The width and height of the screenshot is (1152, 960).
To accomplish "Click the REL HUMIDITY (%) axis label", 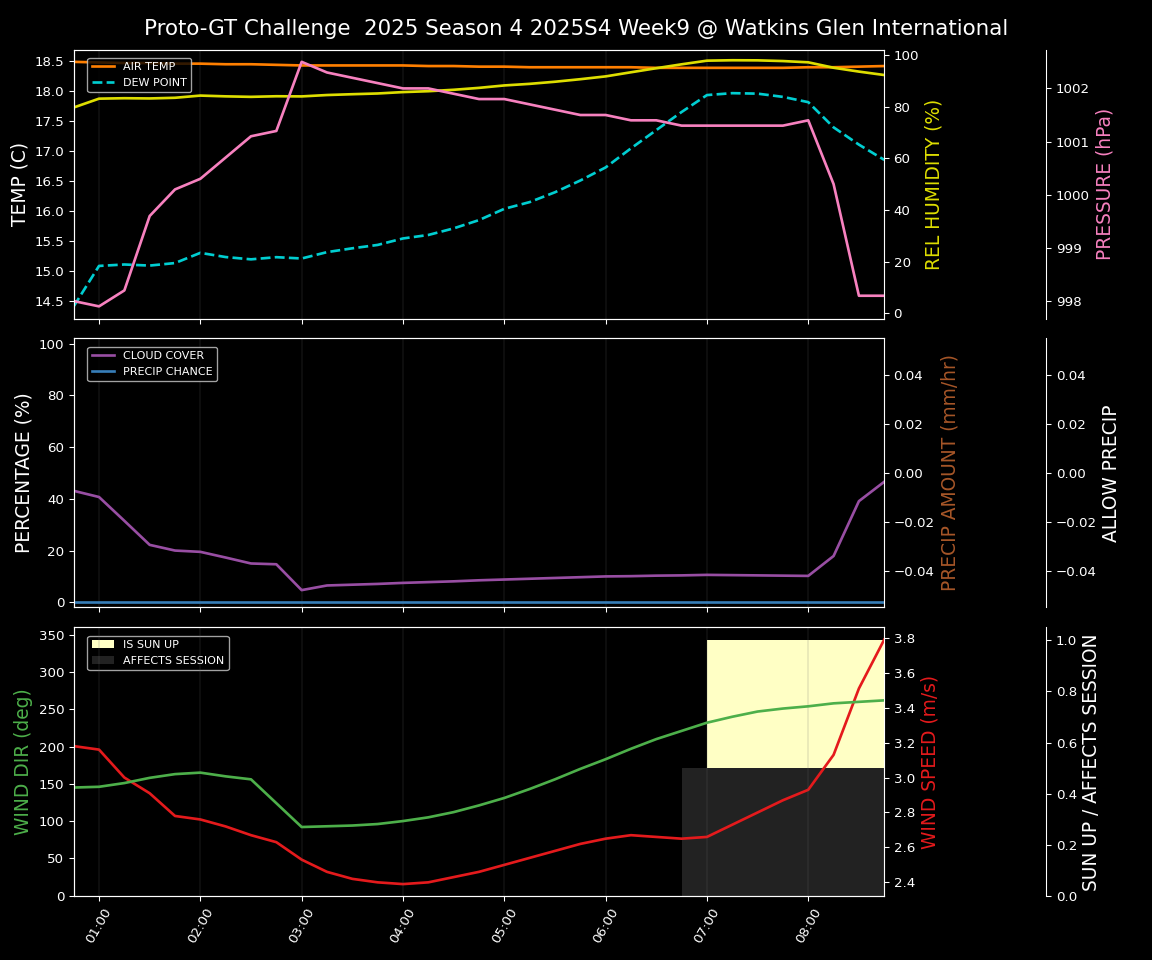I will coord(934,184).
